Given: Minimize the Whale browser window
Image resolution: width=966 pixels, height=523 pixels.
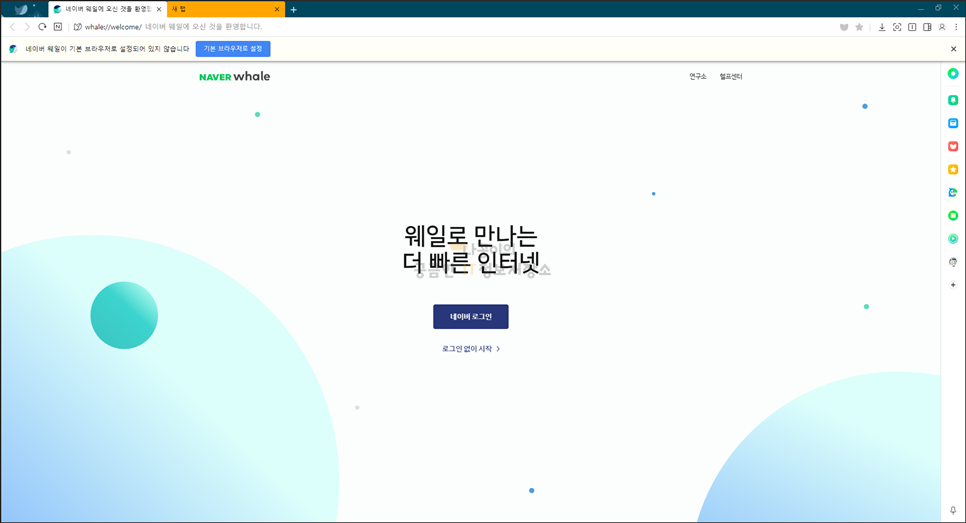Looking at the screenshot, I should pos(921,9).
